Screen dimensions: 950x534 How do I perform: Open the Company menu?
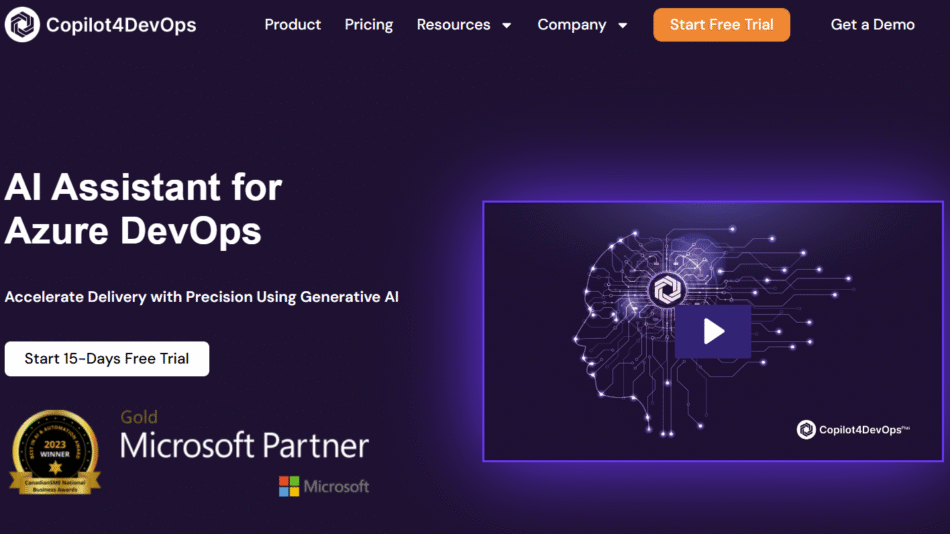pos(572,25)
